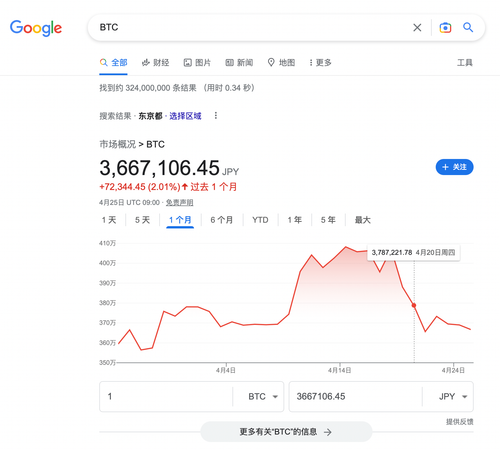Click the 选择区域 link

click(185, 116)
